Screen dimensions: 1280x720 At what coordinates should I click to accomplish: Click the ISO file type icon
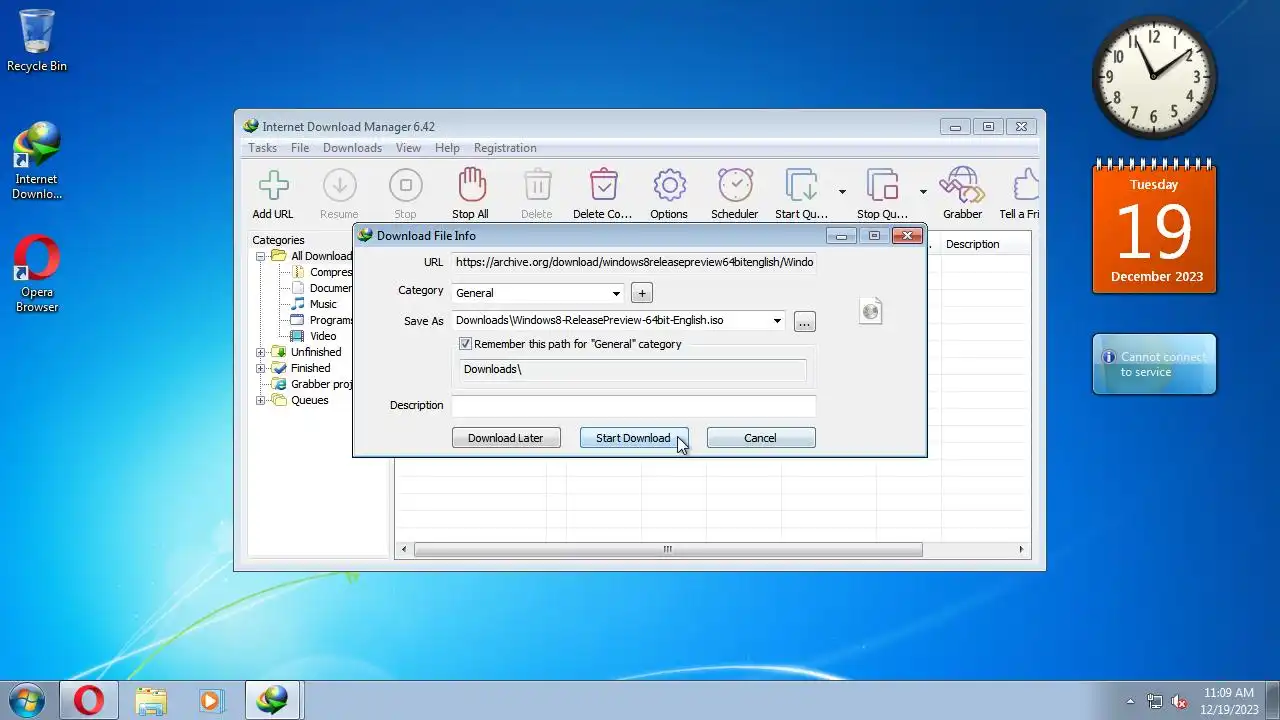(871, 311)
